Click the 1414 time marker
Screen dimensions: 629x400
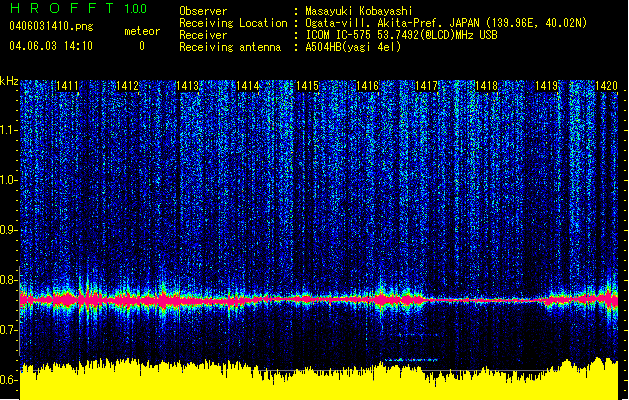pyautogui.click(x=248, y=86)
